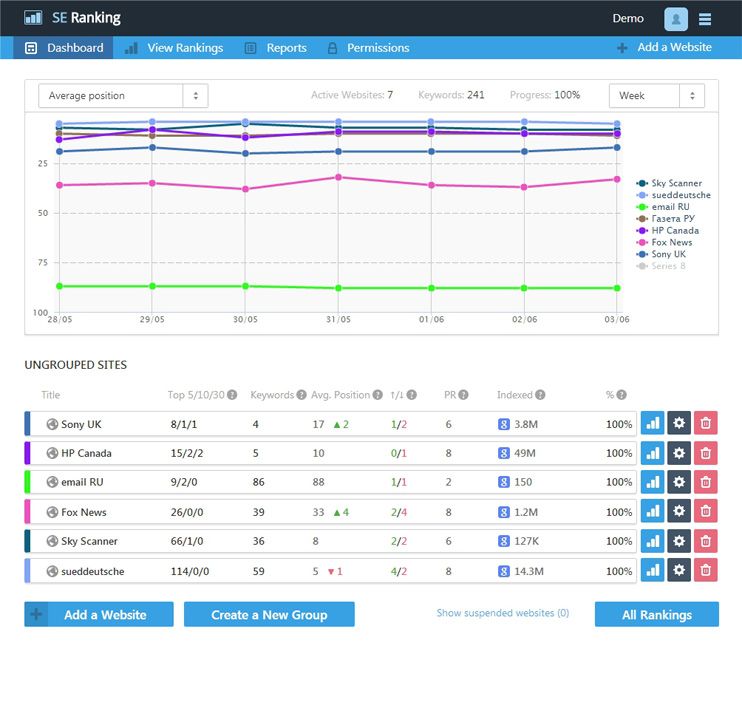This screenshot has height=714, width=742.
Task: Open the Demo user avatar menu
Action: [676, 19]
